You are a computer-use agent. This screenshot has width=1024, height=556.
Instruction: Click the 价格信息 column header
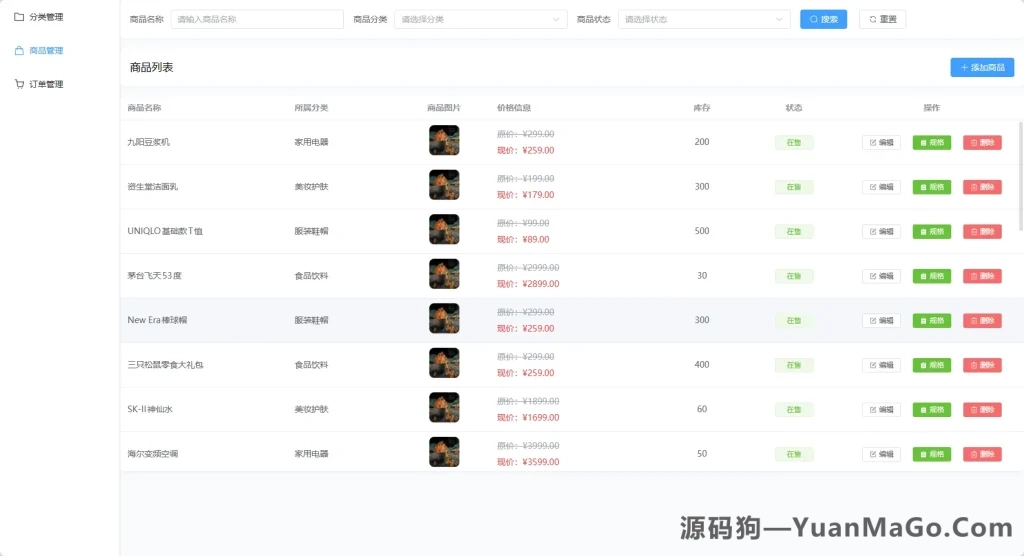tap(514, 108)
